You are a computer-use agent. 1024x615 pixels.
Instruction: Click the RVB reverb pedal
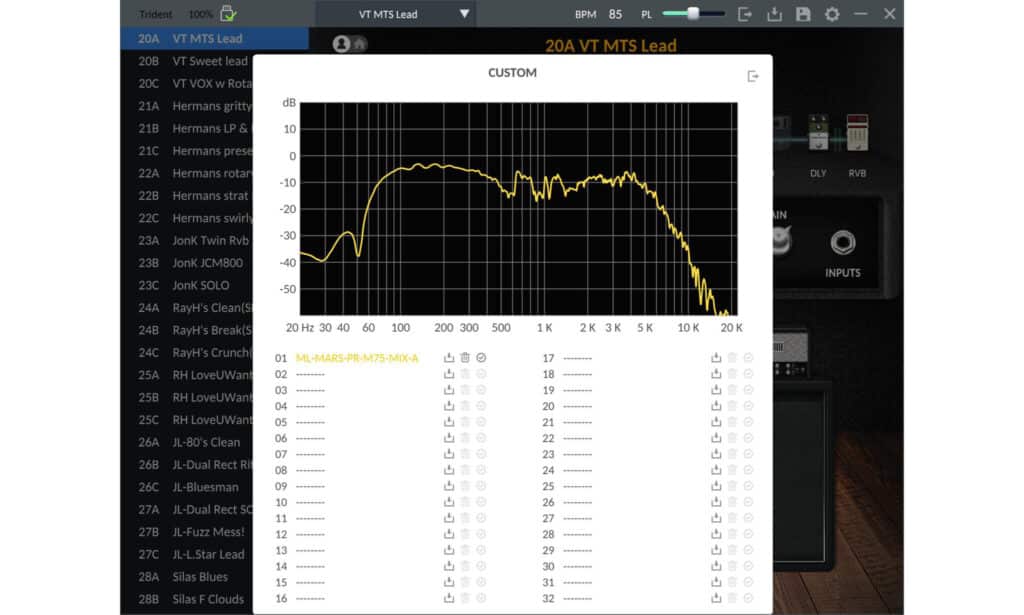point(857,133)
